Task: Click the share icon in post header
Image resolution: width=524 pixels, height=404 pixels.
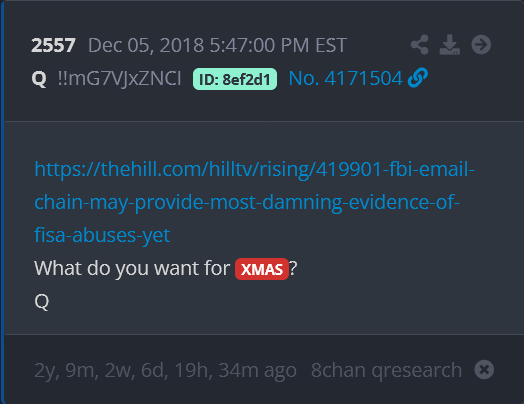Action: pyautogui.click(x=420, y=44)
